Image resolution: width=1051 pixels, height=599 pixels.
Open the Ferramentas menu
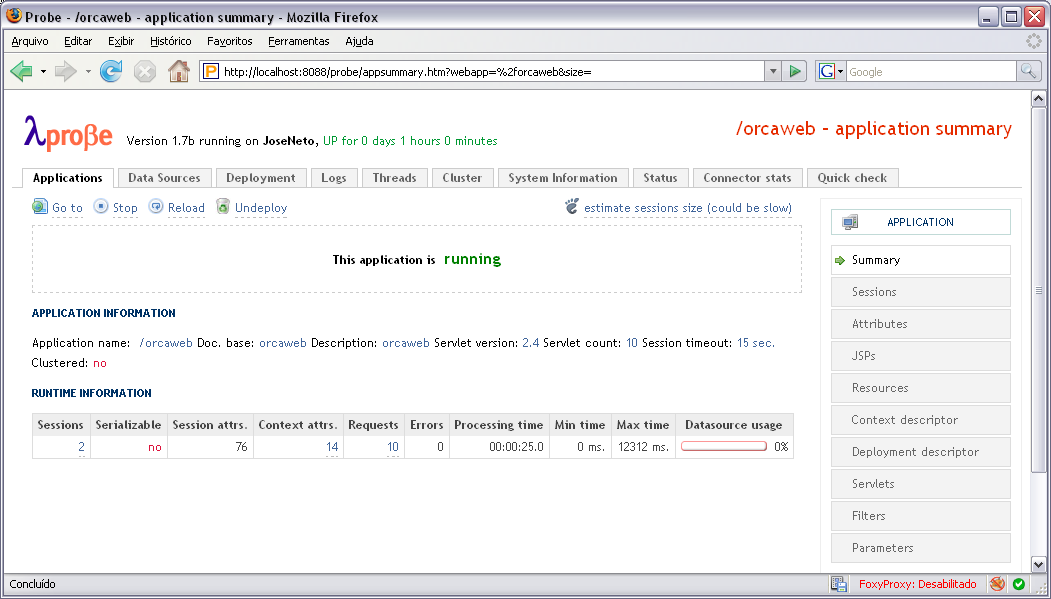pyautogui.click(x=298, y=41)
